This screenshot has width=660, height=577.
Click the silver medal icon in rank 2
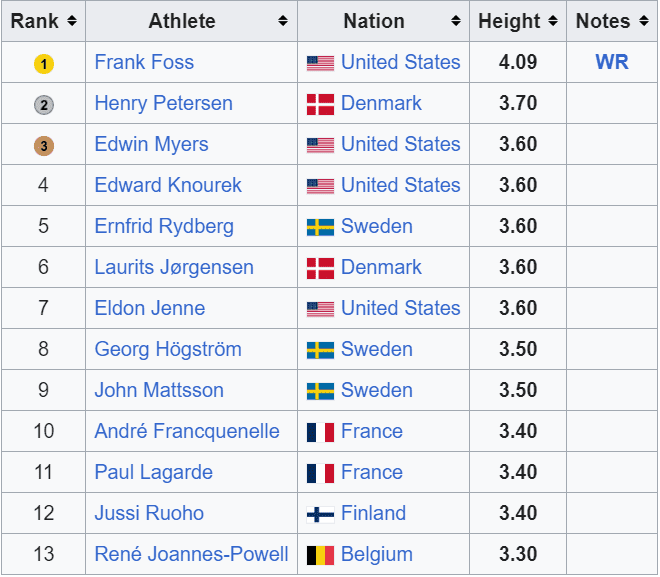[x=43, y=105]
